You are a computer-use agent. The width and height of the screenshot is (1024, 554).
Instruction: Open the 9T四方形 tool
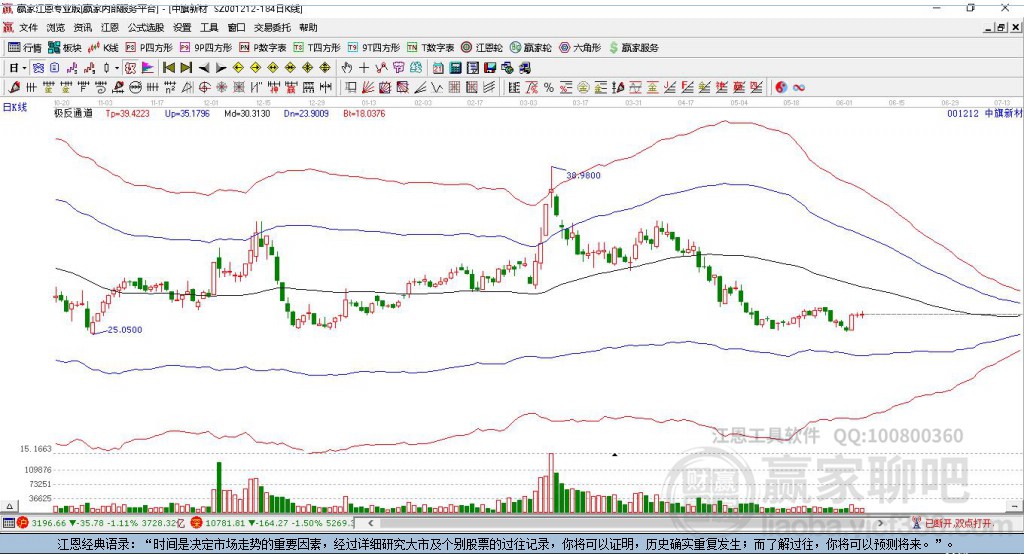point(374,48)
